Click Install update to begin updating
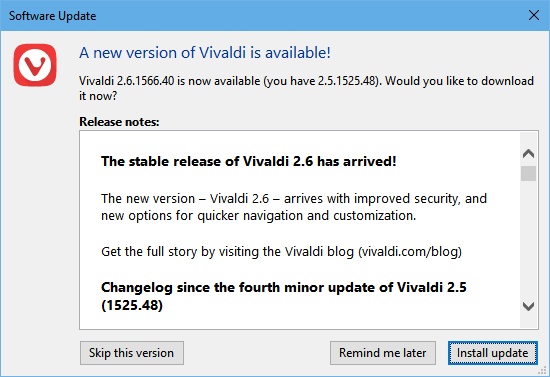 pos(492,353)
